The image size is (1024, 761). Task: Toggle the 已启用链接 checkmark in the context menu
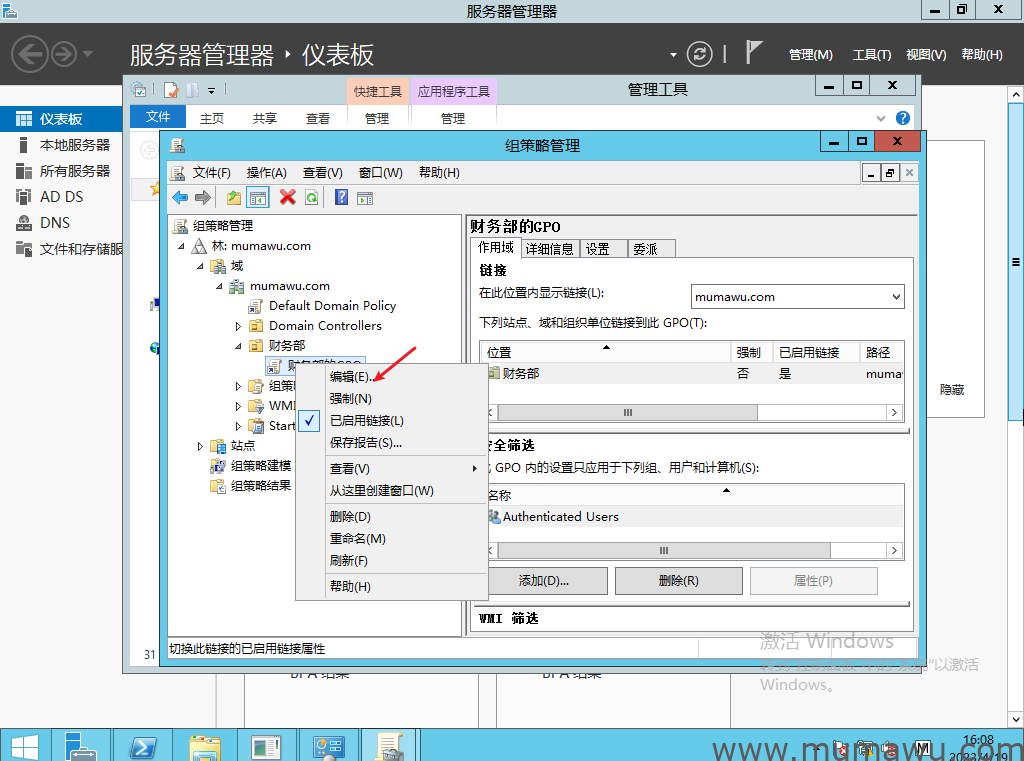(308, 421)
